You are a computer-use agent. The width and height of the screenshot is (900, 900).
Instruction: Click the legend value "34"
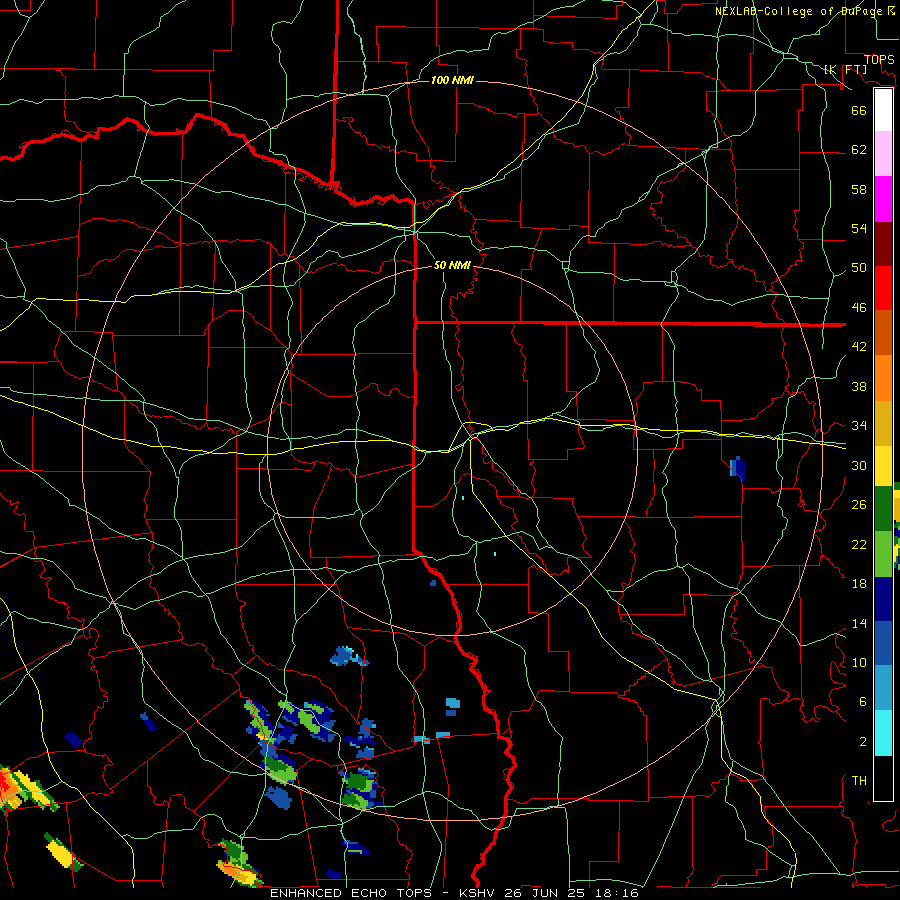pos(859,426)
